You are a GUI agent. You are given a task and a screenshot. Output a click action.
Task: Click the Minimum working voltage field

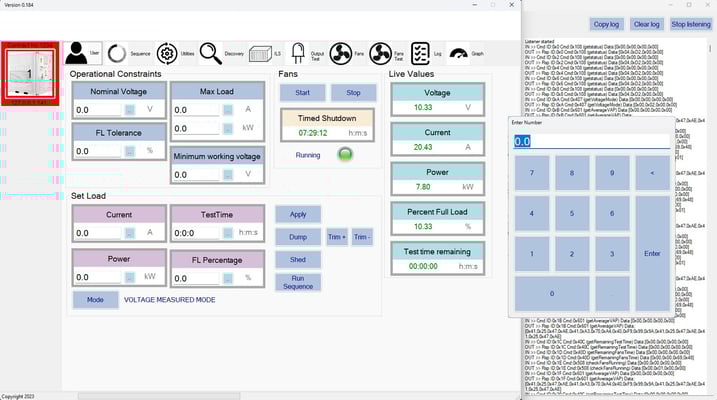point(196,175)
